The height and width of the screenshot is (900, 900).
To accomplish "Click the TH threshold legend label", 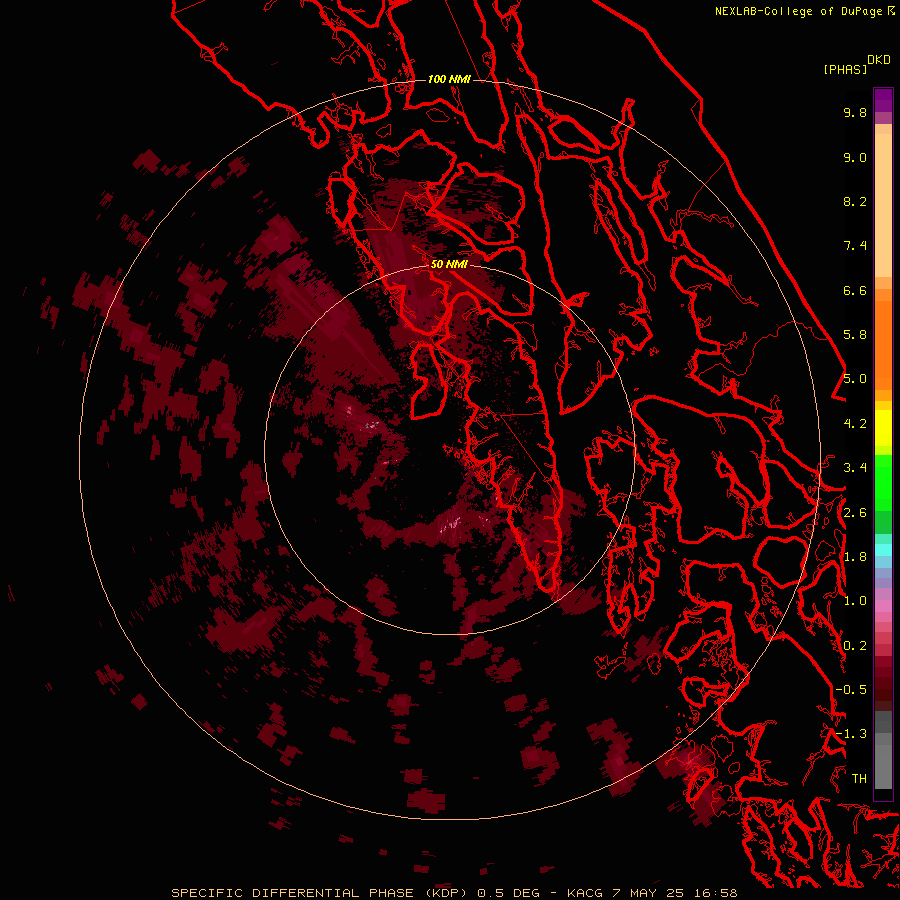I will point(859,779).
